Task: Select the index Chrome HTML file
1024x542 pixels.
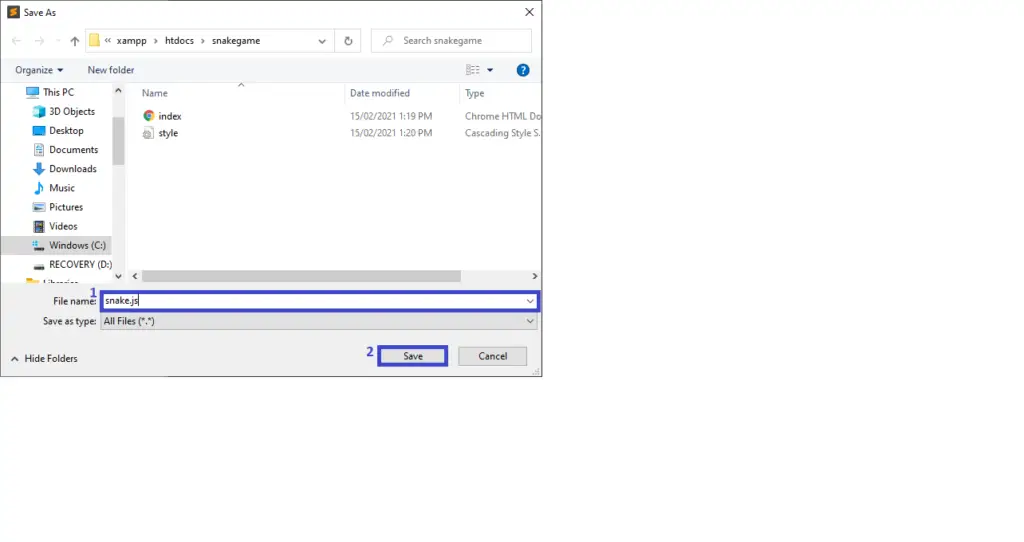Action: click(x=169, y=116)
